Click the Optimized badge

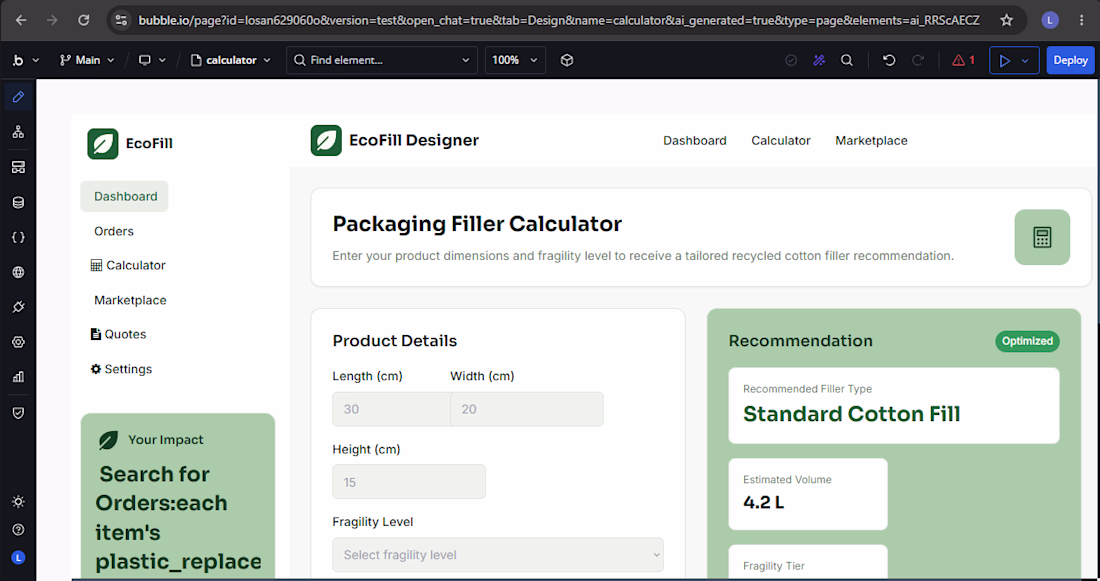pos(1027,341)
